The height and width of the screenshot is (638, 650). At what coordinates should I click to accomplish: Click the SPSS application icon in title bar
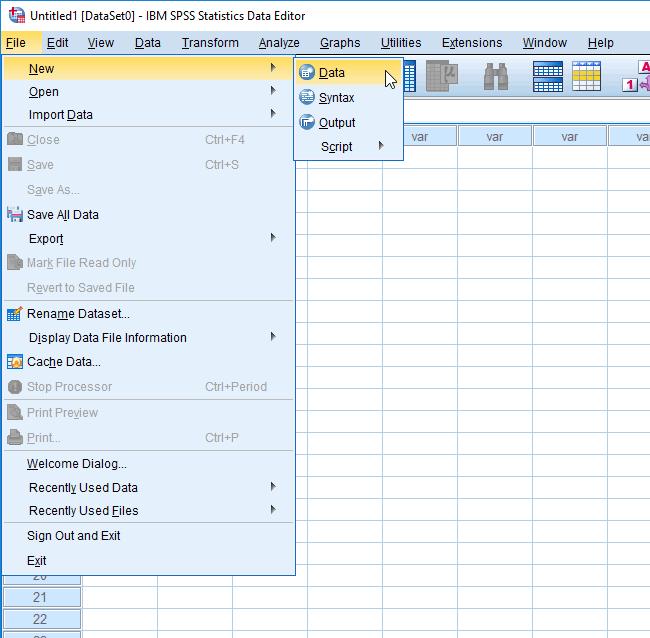[x=17, y=15]
